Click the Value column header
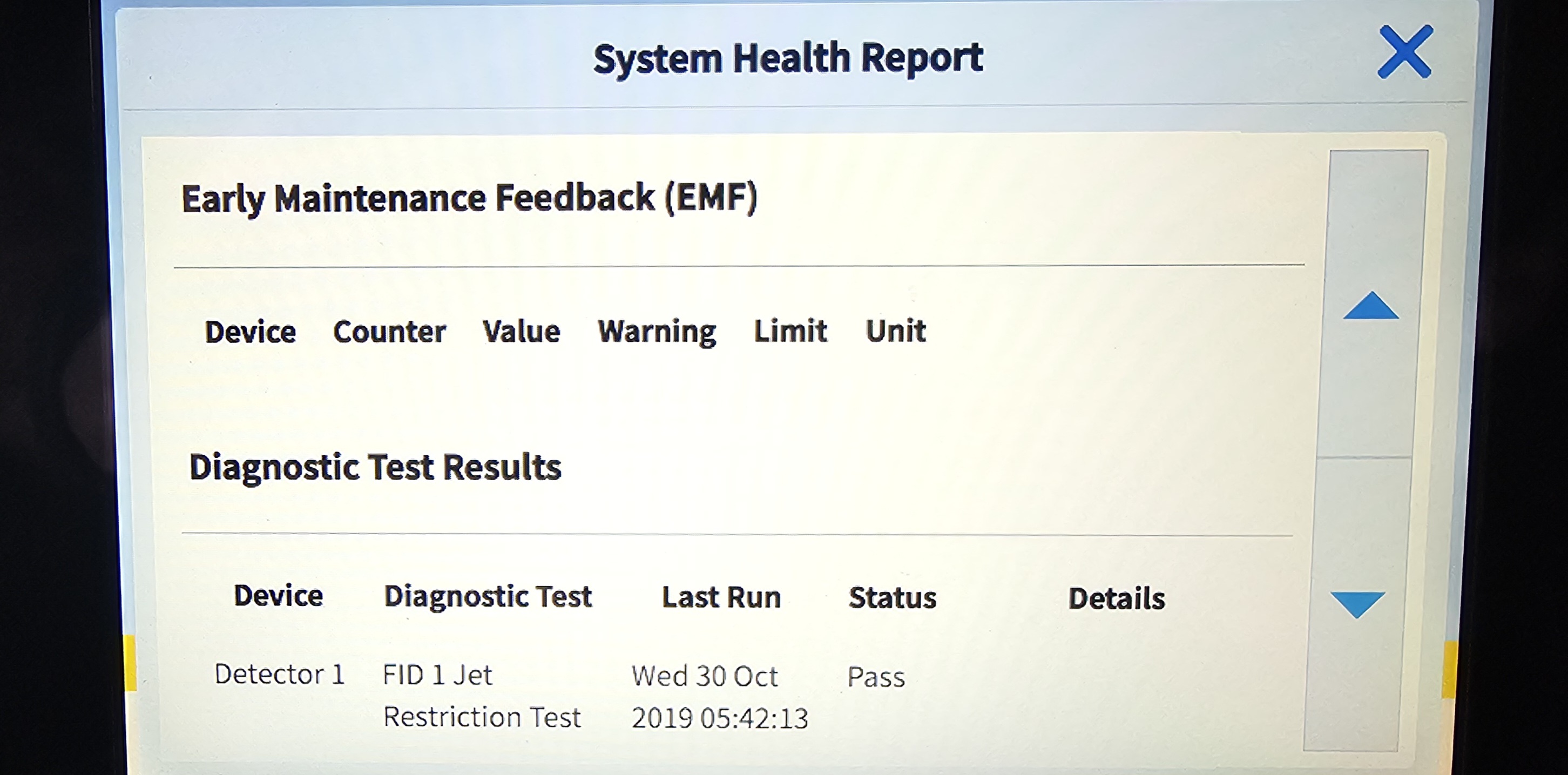1568x775 pixels. (x=521, y=332)
